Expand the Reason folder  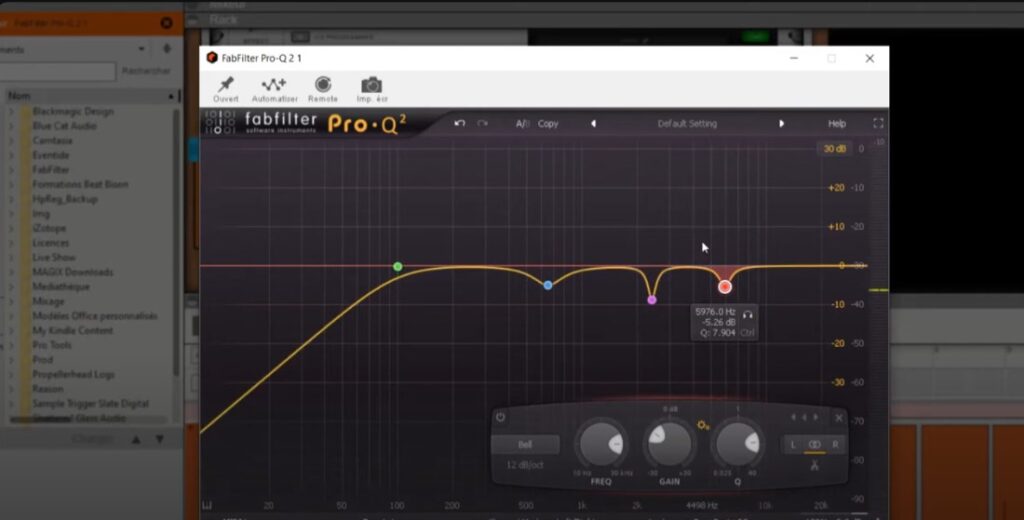11,389
